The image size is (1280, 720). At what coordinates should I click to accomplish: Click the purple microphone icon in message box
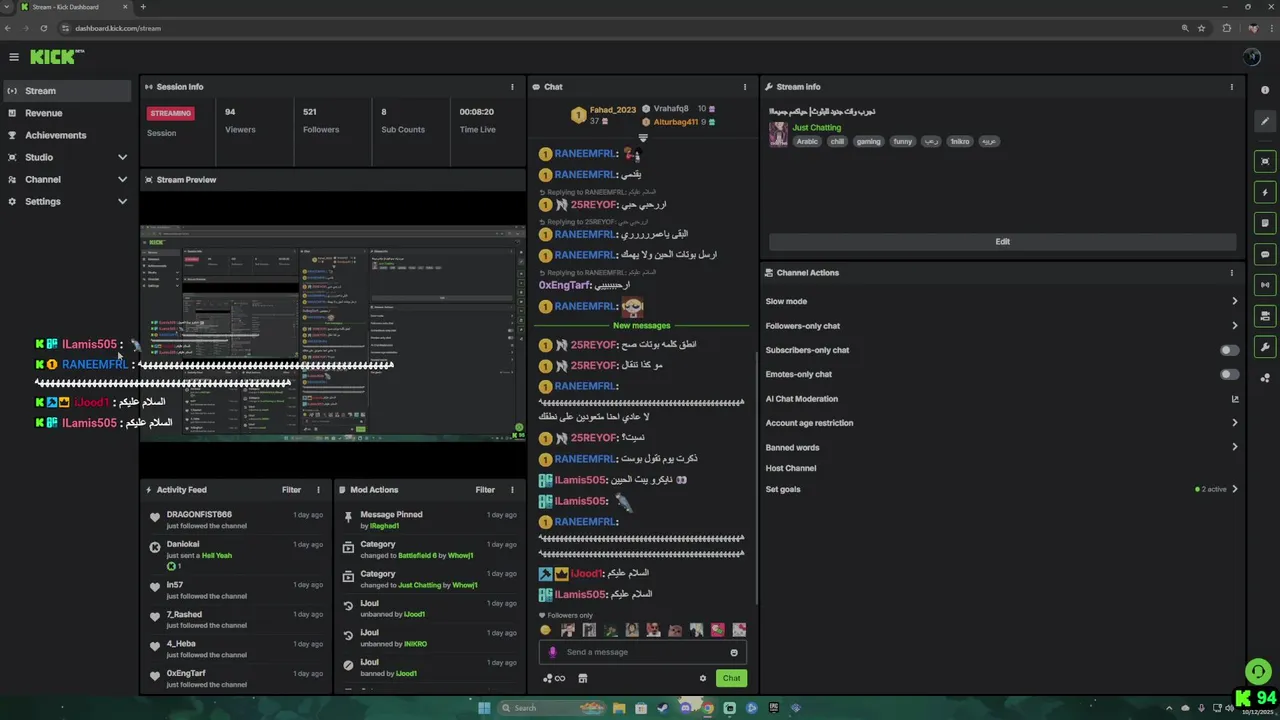[x=552, y=652]
